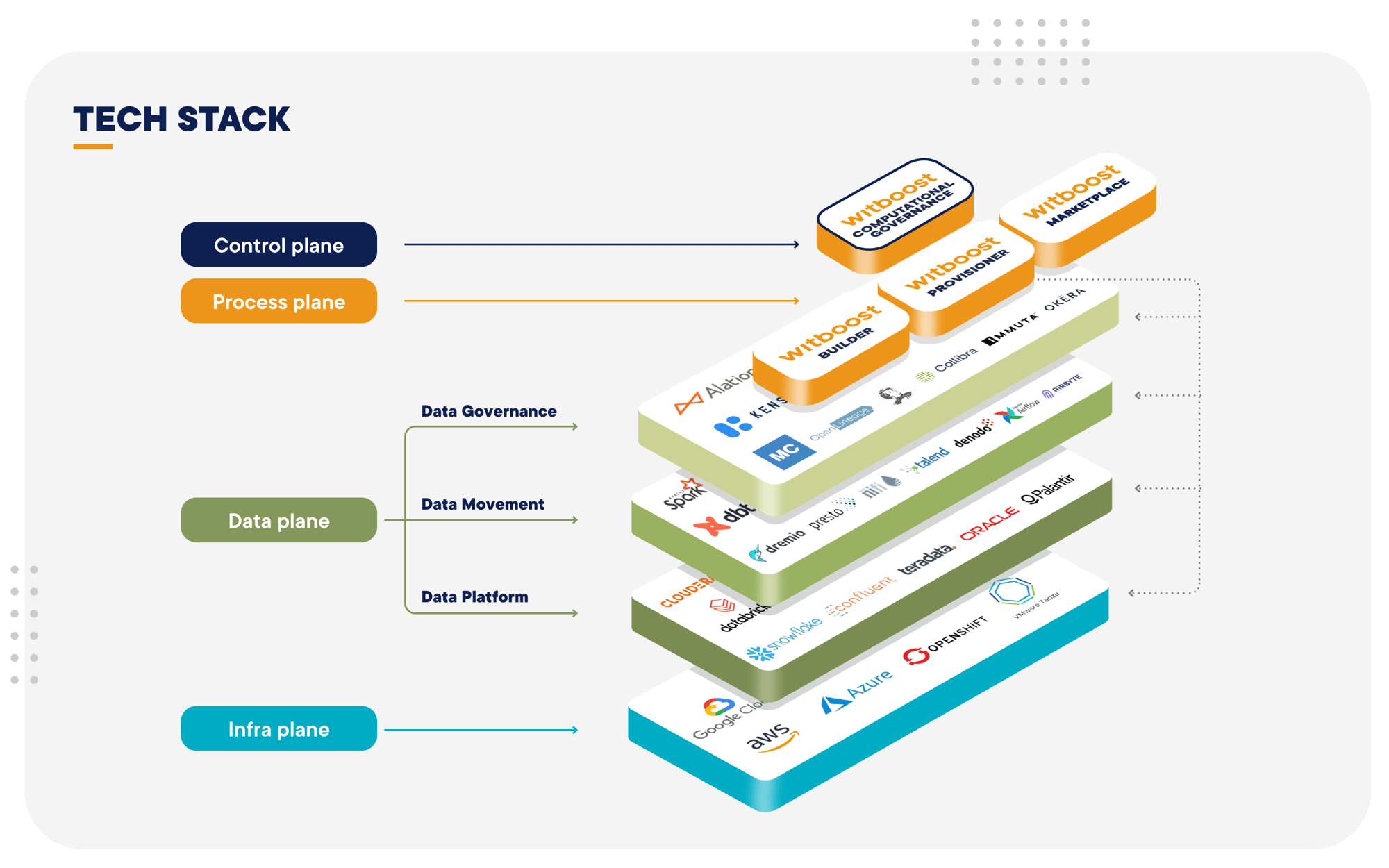Click the VMware Tanzu logo
1389x868 pixels.
pos(1023,597)
